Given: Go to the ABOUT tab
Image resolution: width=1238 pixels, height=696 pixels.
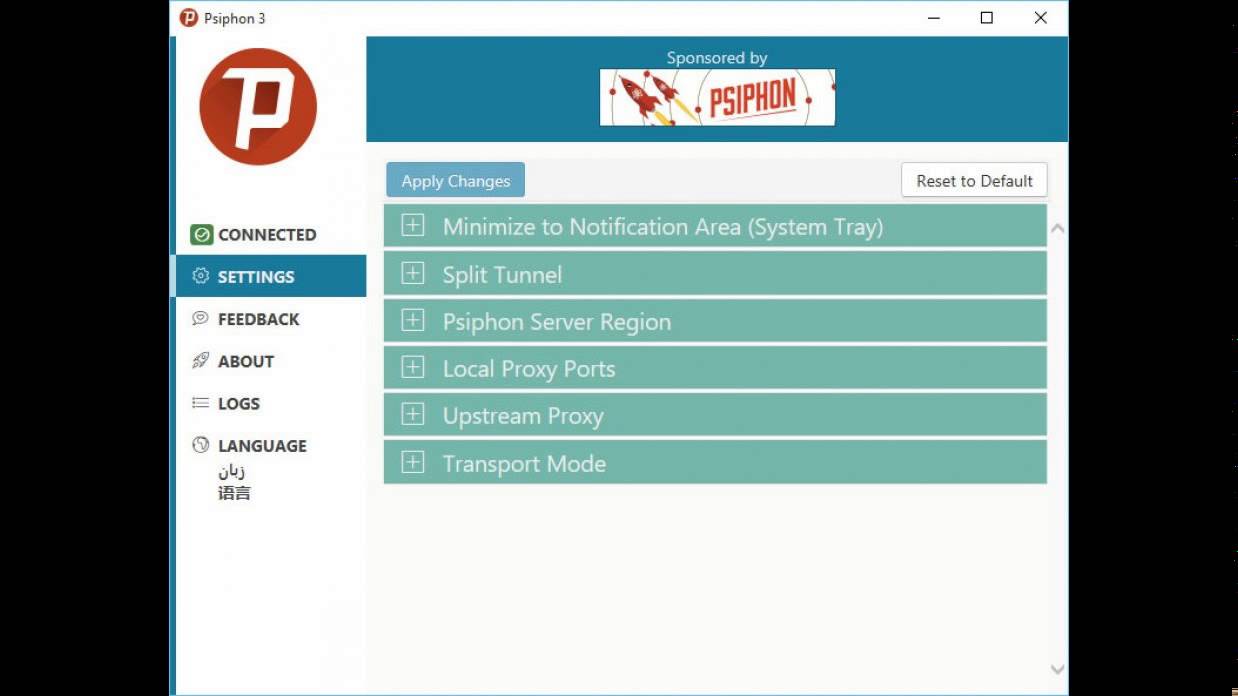Looking at the screenshot, I should (271, 361).
